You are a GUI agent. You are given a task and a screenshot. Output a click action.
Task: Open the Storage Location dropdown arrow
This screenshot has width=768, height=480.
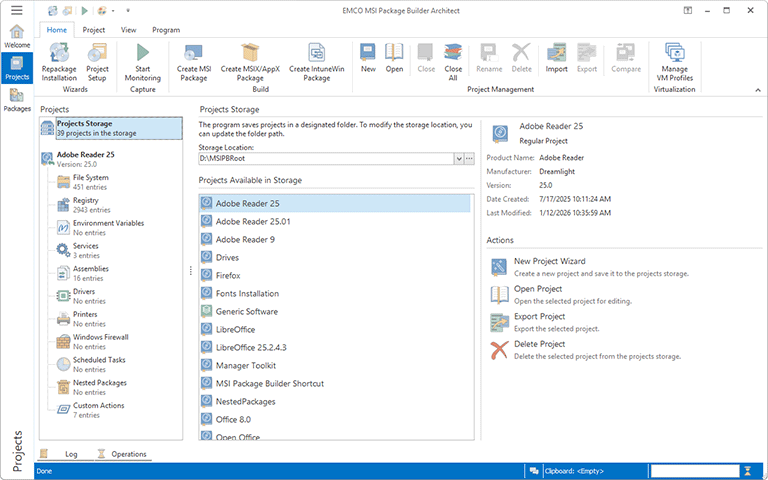coord(459,159)
